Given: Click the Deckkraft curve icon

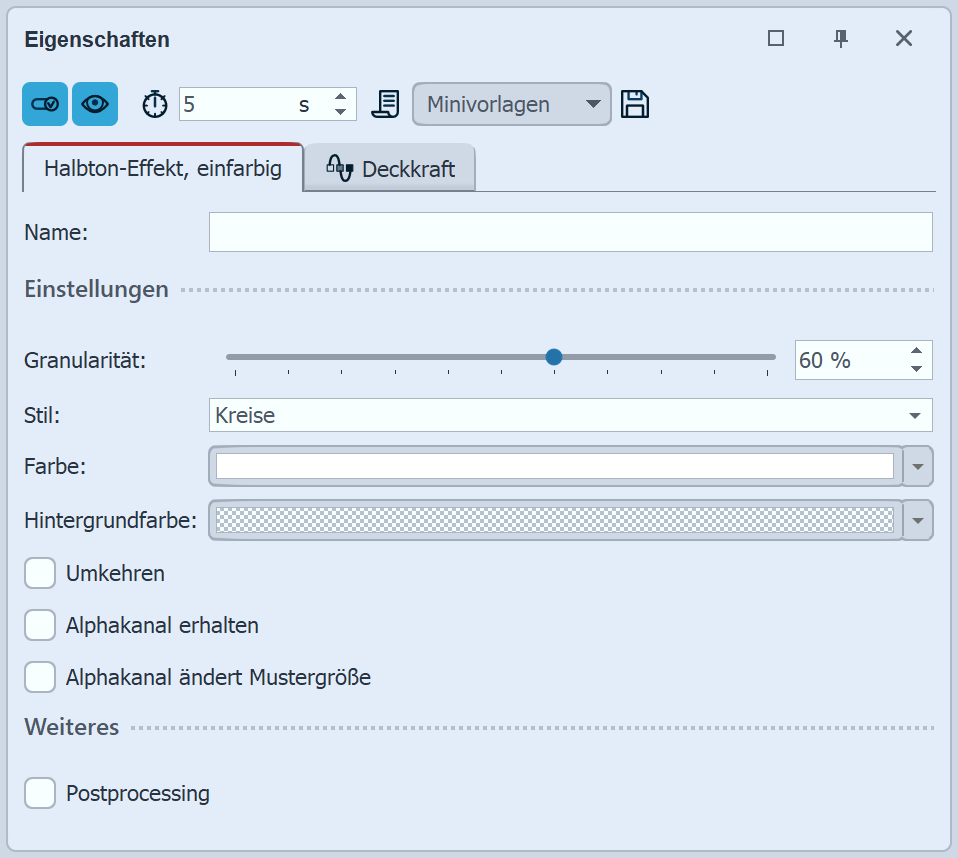Looking at the screenshot, I should pos(340,168).
